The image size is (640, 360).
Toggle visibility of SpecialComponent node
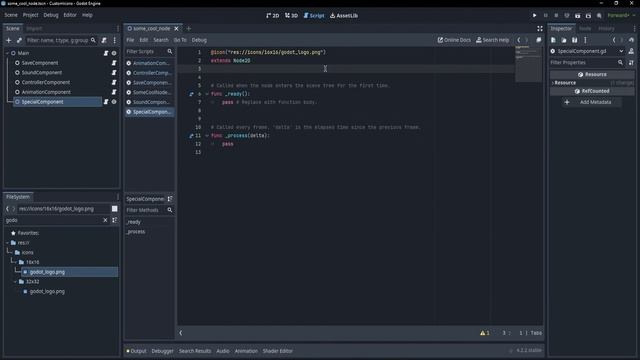tap(114, 102)
